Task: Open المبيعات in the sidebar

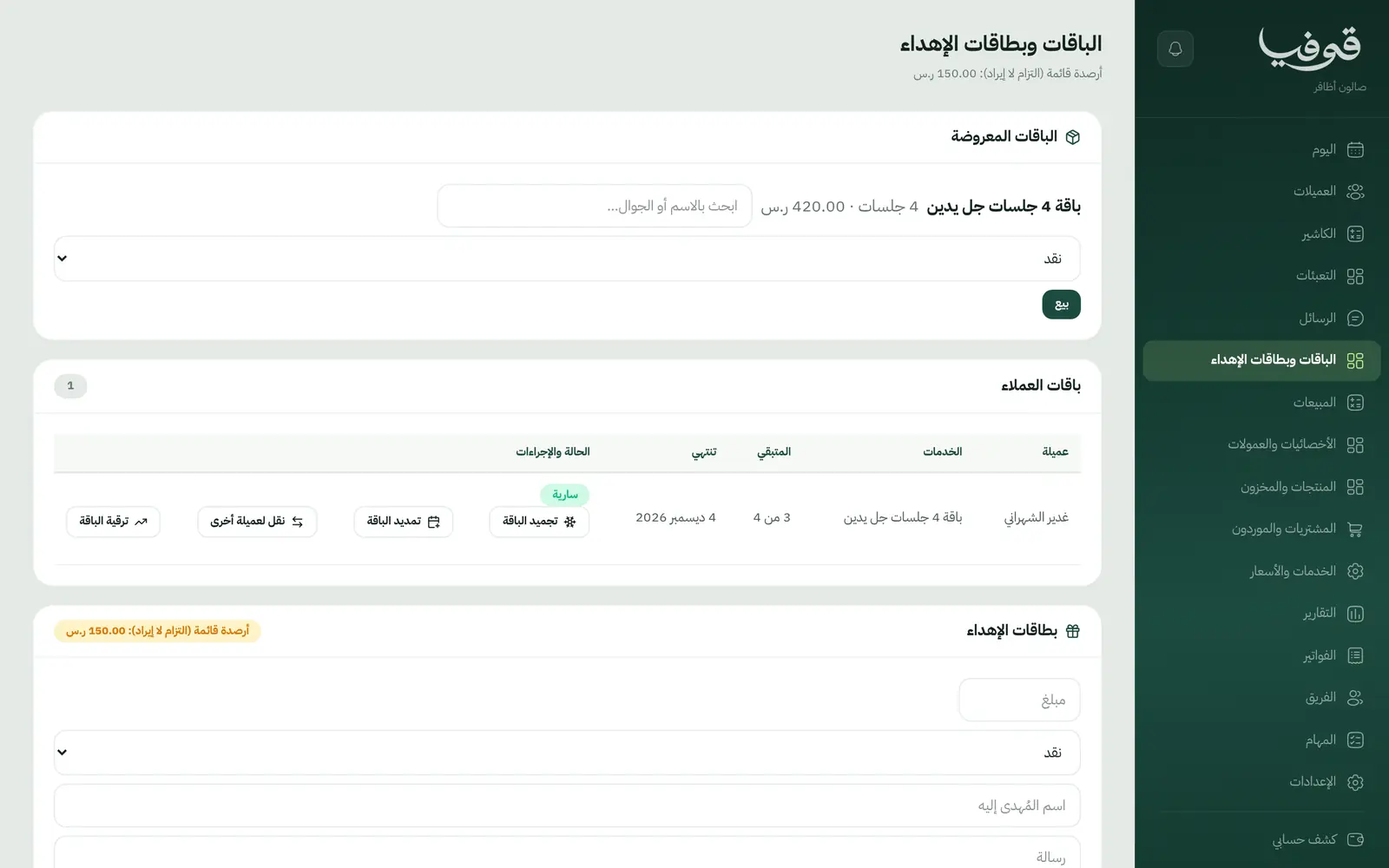Action: pyautogui.click(x=1262, y=403)
